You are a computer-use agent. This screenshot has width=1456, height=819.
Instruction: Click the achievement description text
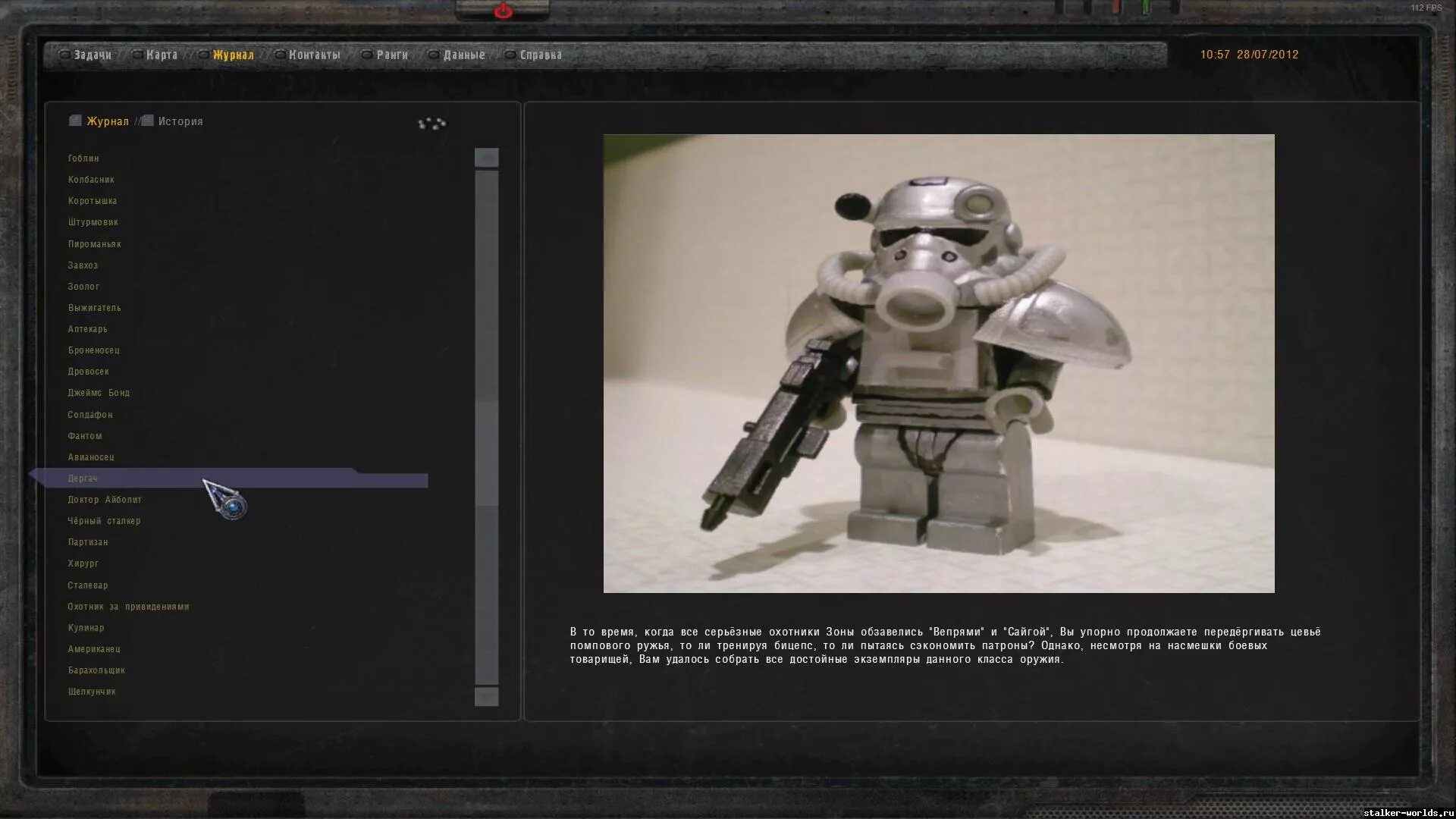pyautogui.click(x=945, y=645)
